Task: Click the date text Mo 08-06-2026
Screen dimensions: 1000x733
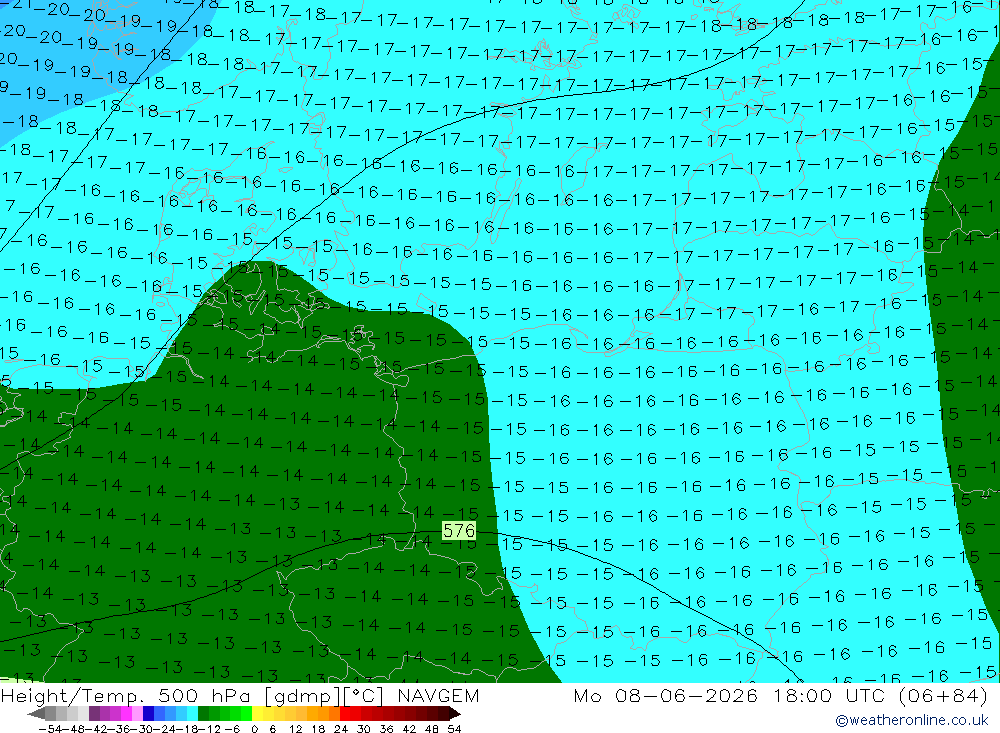Action: coord(666,695)
